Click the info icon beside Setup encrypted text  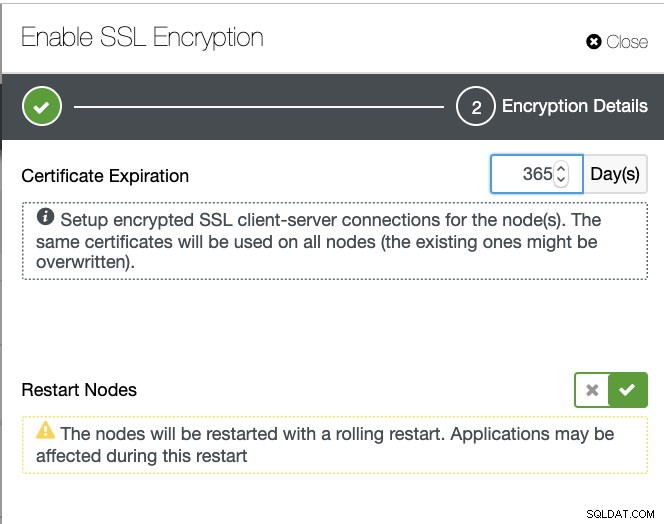[45, 217]
